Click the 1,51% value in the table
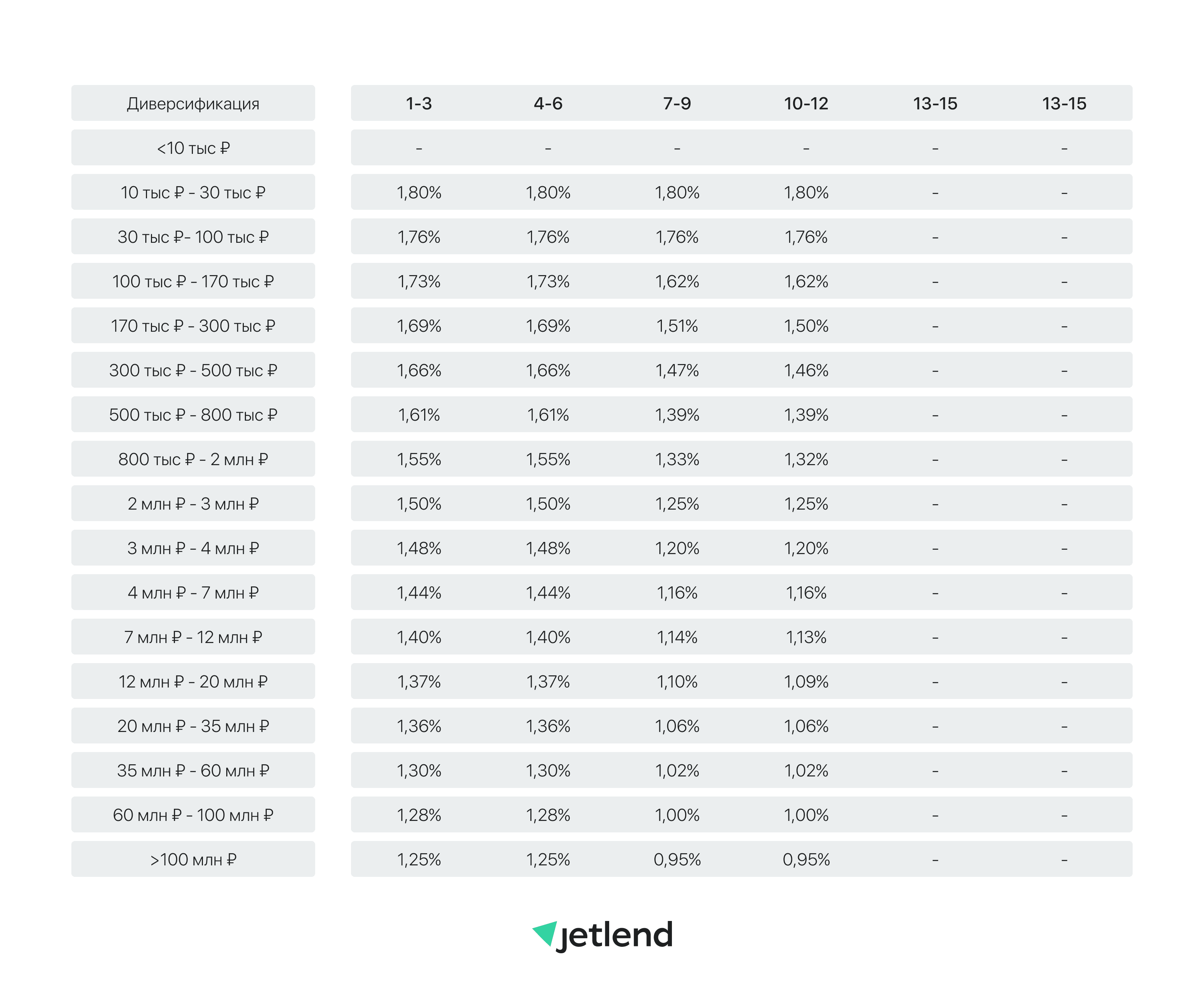Image resolution: width=1204 pixels, height=997 pixels. pos(677,326)
